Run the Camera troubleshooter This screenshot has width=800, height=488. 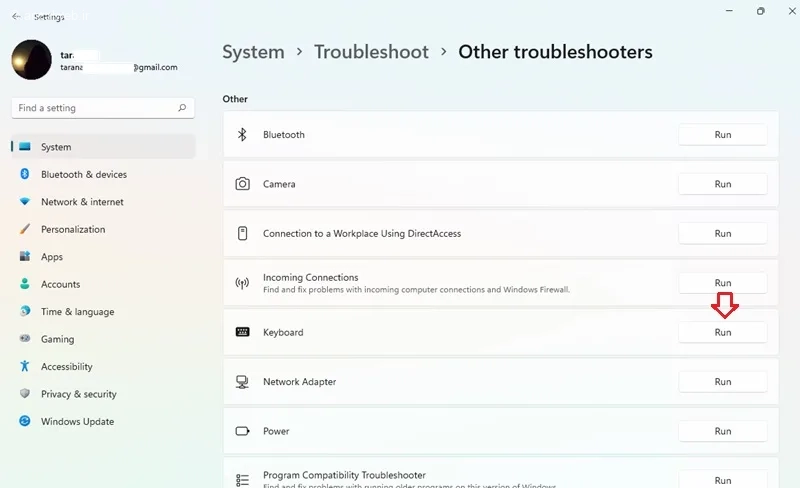click(722, 184)
